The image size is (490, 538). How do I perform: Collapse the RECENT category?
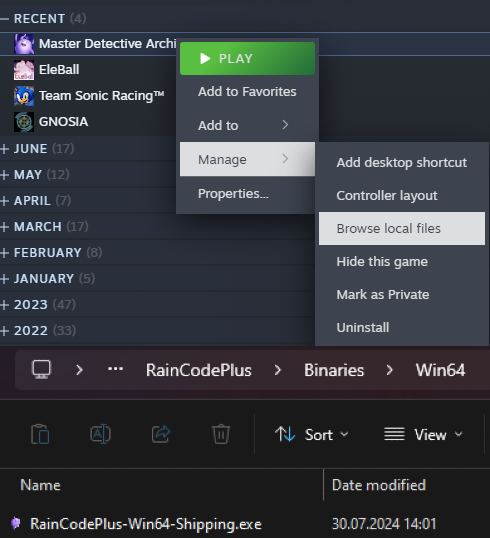pos(4,19)
